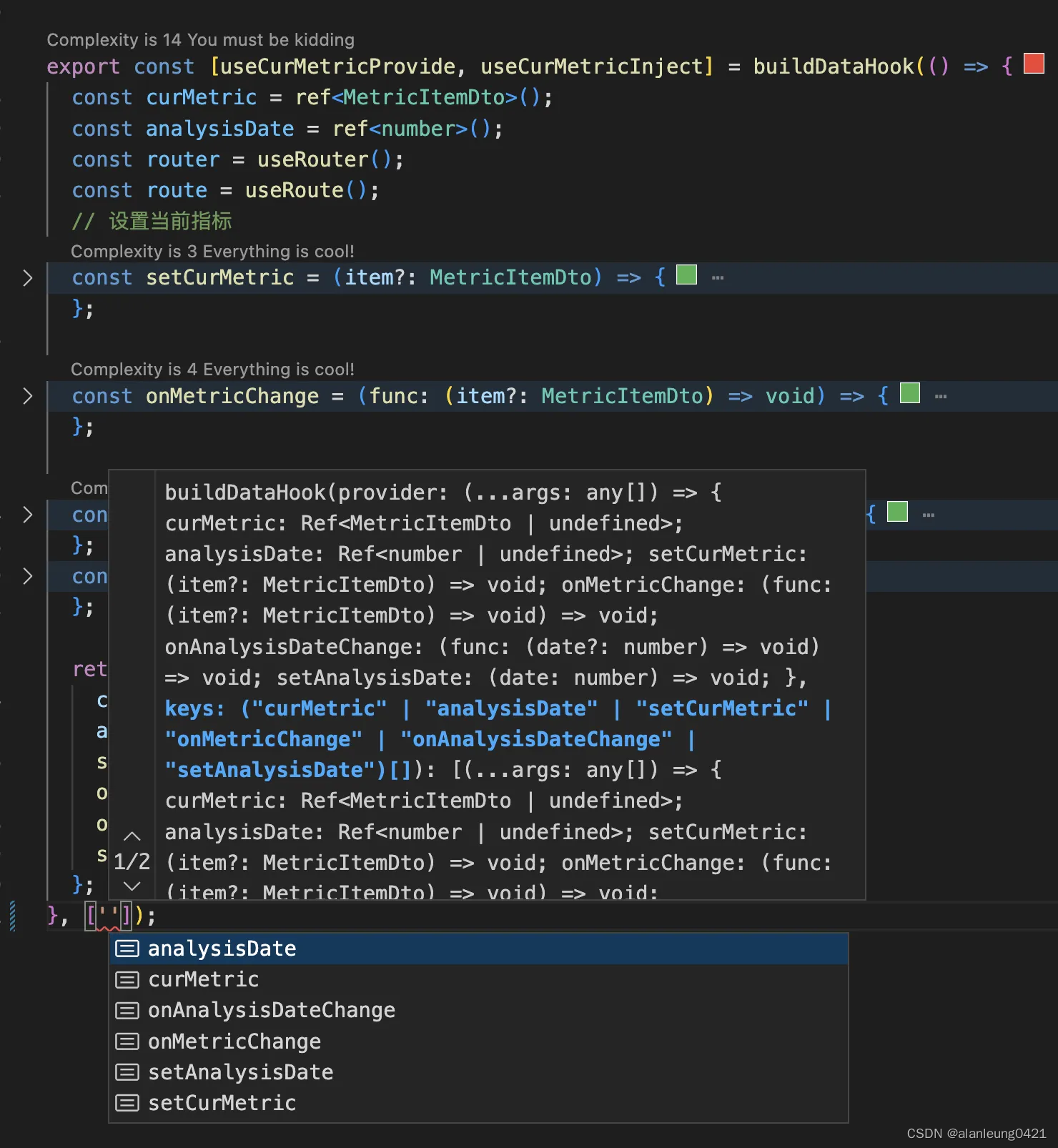Click the Chinese comment line
This screenshot has width=1058, height=1148.
tap(152, 222)
